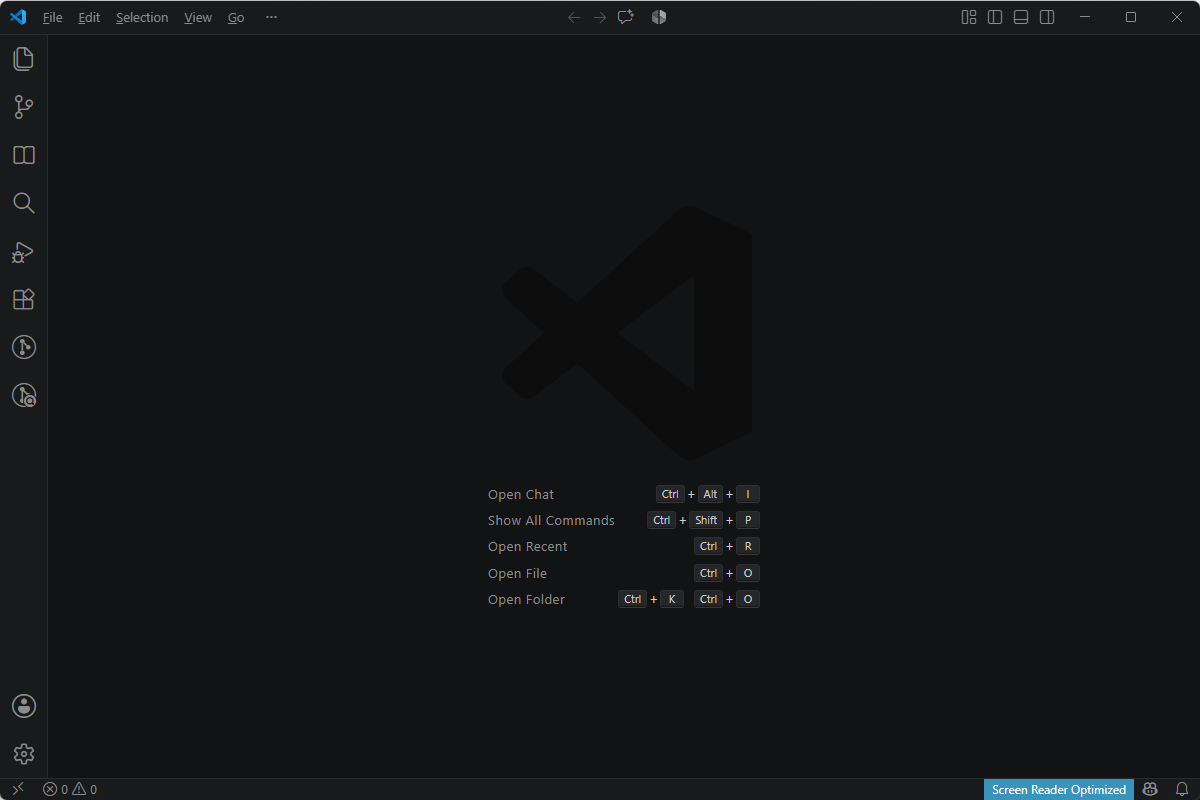Open the Source Control view
This screenshot has width=1200, height=800.
(x=24, y=107)
